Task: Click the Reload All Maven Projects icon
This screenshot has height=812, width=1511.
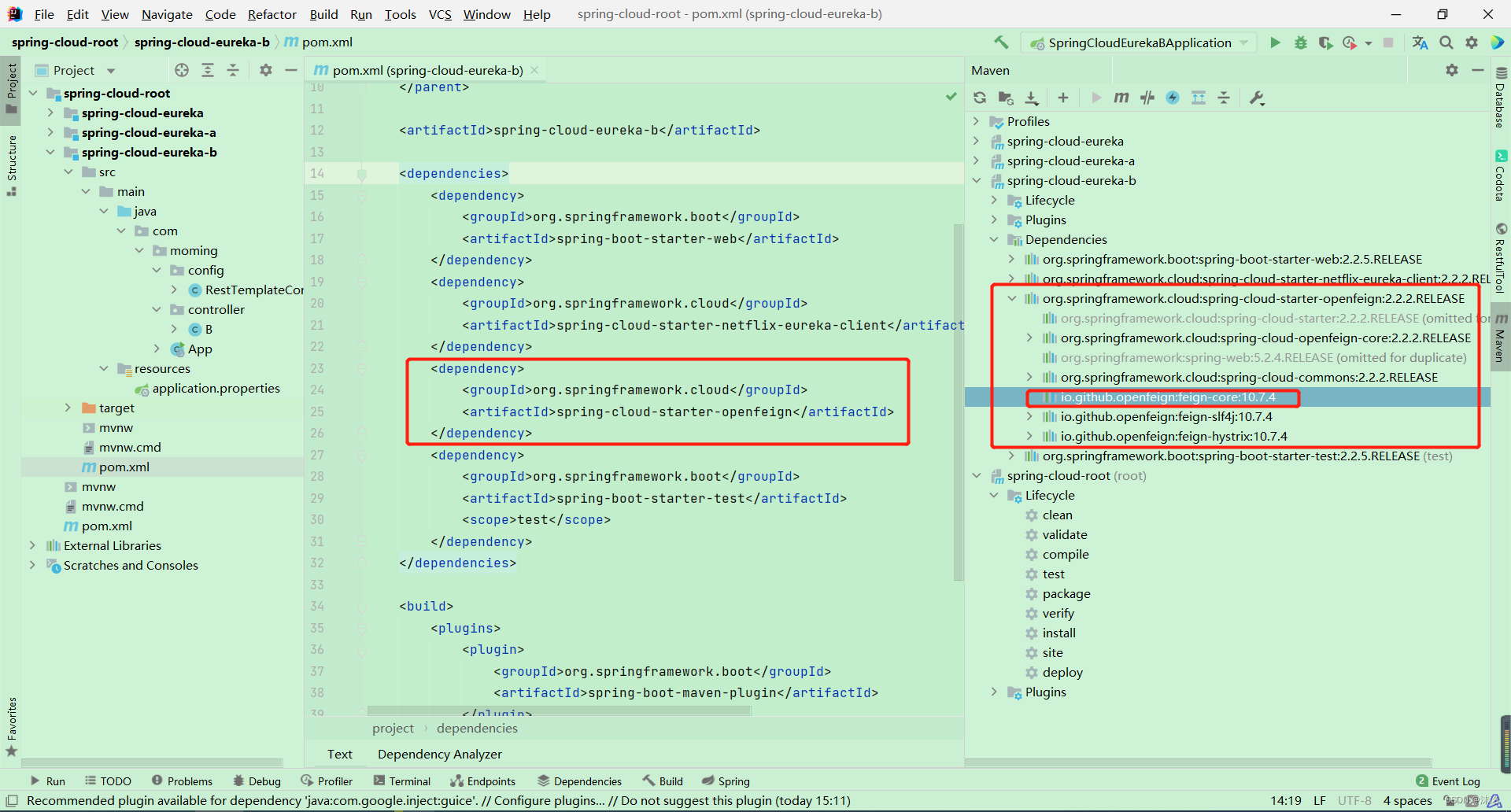Action: point(980,98)
